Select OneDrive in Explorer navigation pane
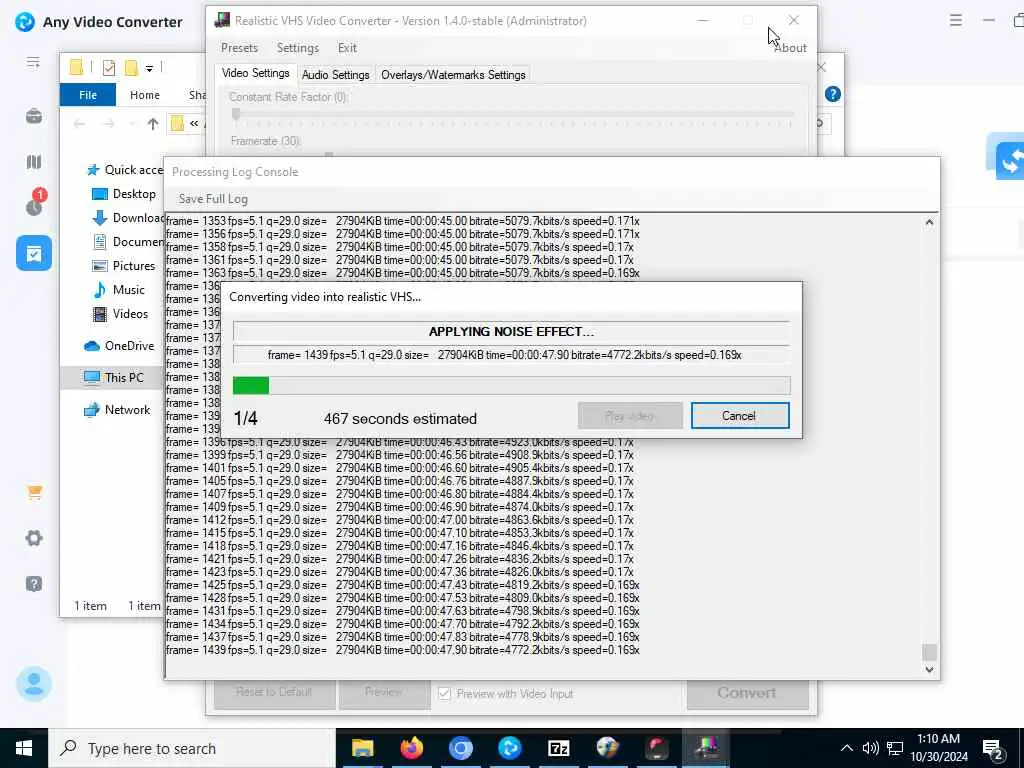 pos(119,346)
